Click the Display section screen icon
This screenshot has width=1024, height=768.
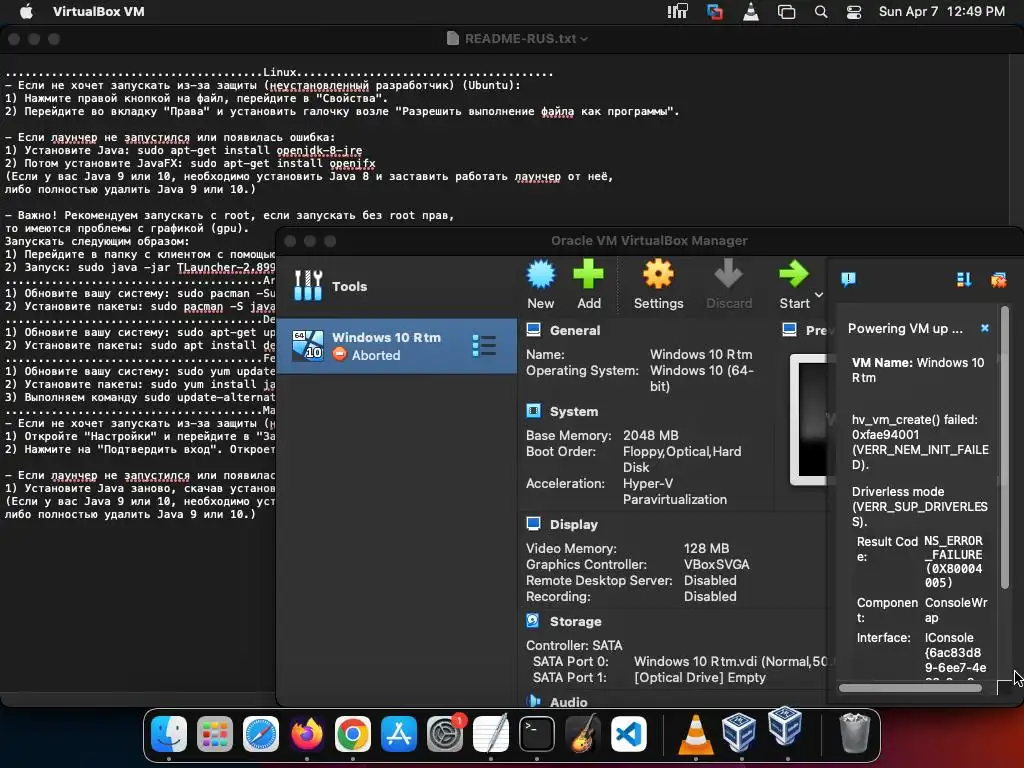click(x=534, y=523)
